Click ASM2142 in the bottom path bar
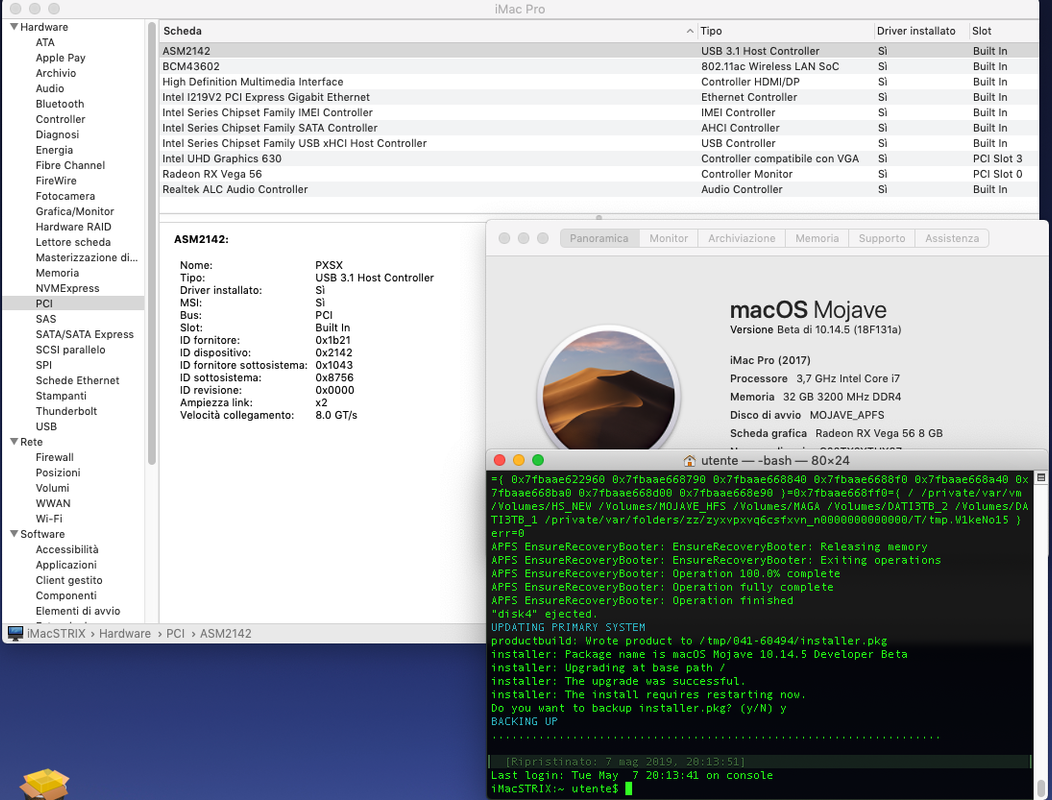The height and width of the screenshot is (800, 1052). click(225, 634)
